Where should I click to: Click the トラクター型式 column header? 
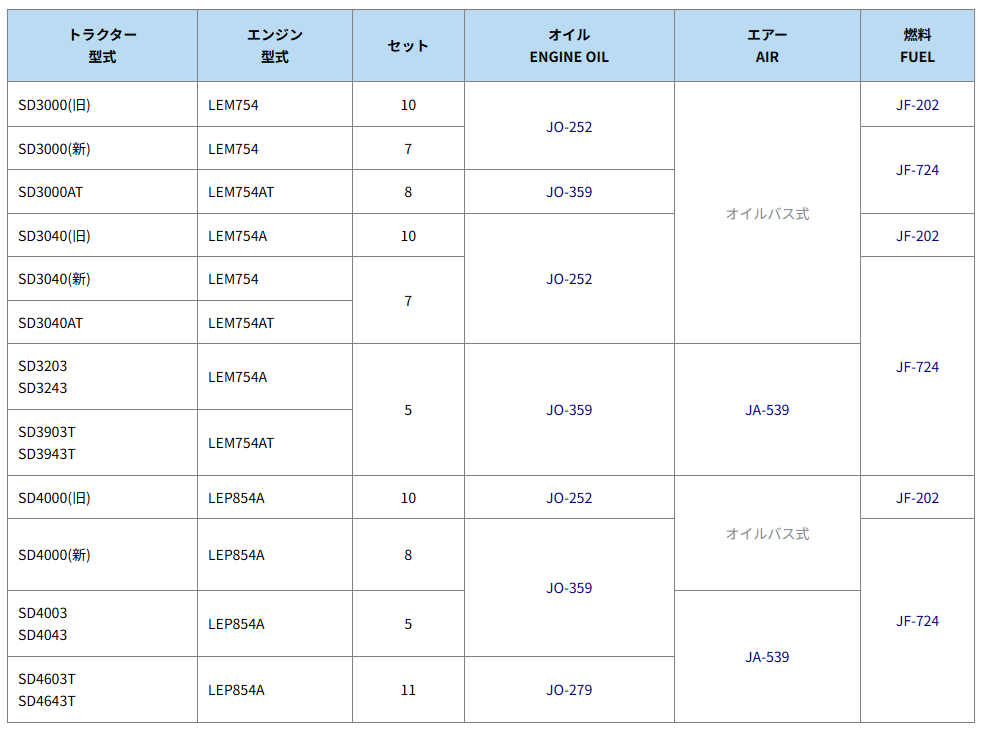tap(102, 46)
